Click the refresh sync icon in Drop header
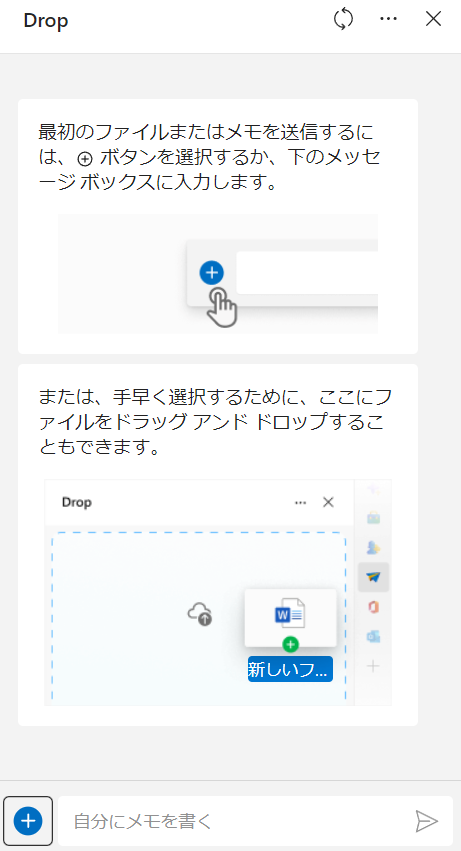 tap(343, 20)
